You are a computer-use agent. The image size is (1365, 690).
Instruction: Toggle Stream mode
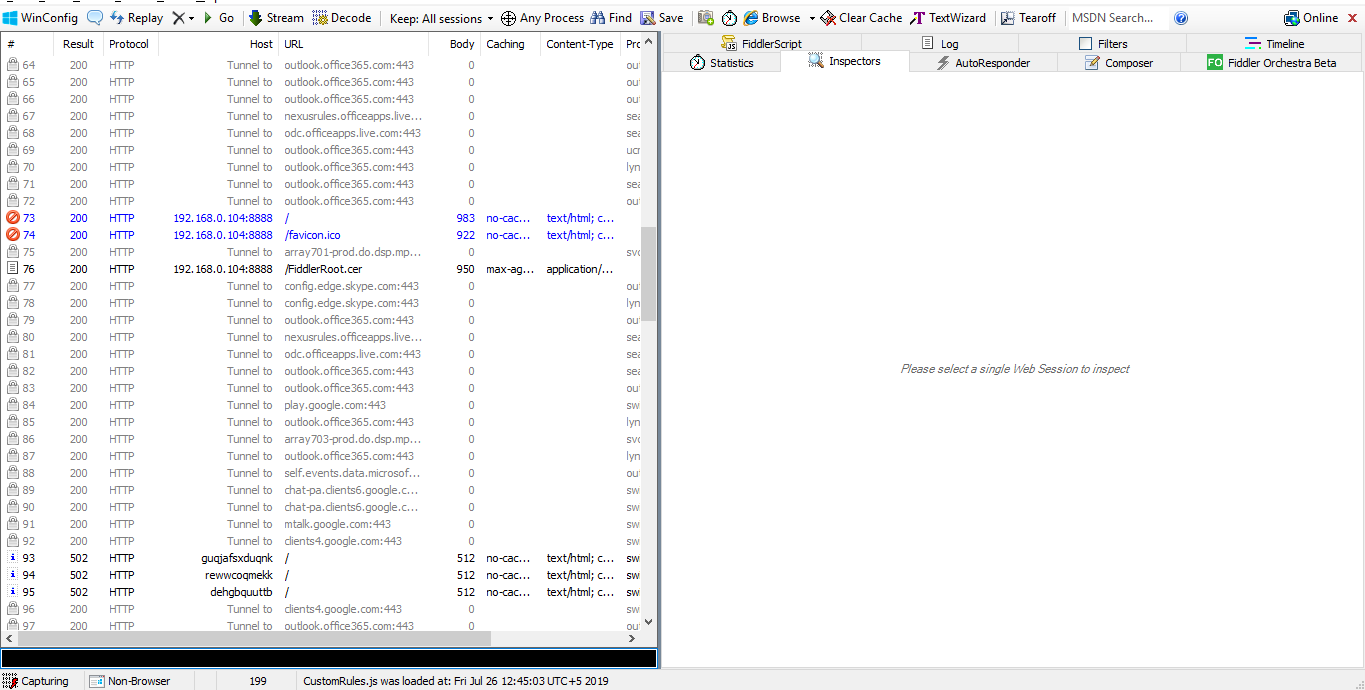point(276,18)
